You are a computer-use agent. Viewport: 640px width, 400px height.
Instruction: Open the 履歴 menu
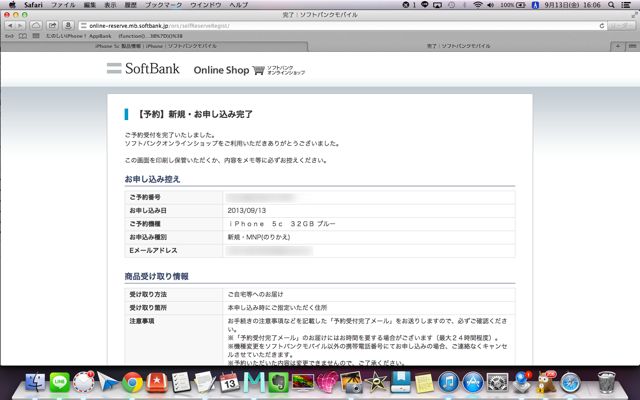click(131, 5)
